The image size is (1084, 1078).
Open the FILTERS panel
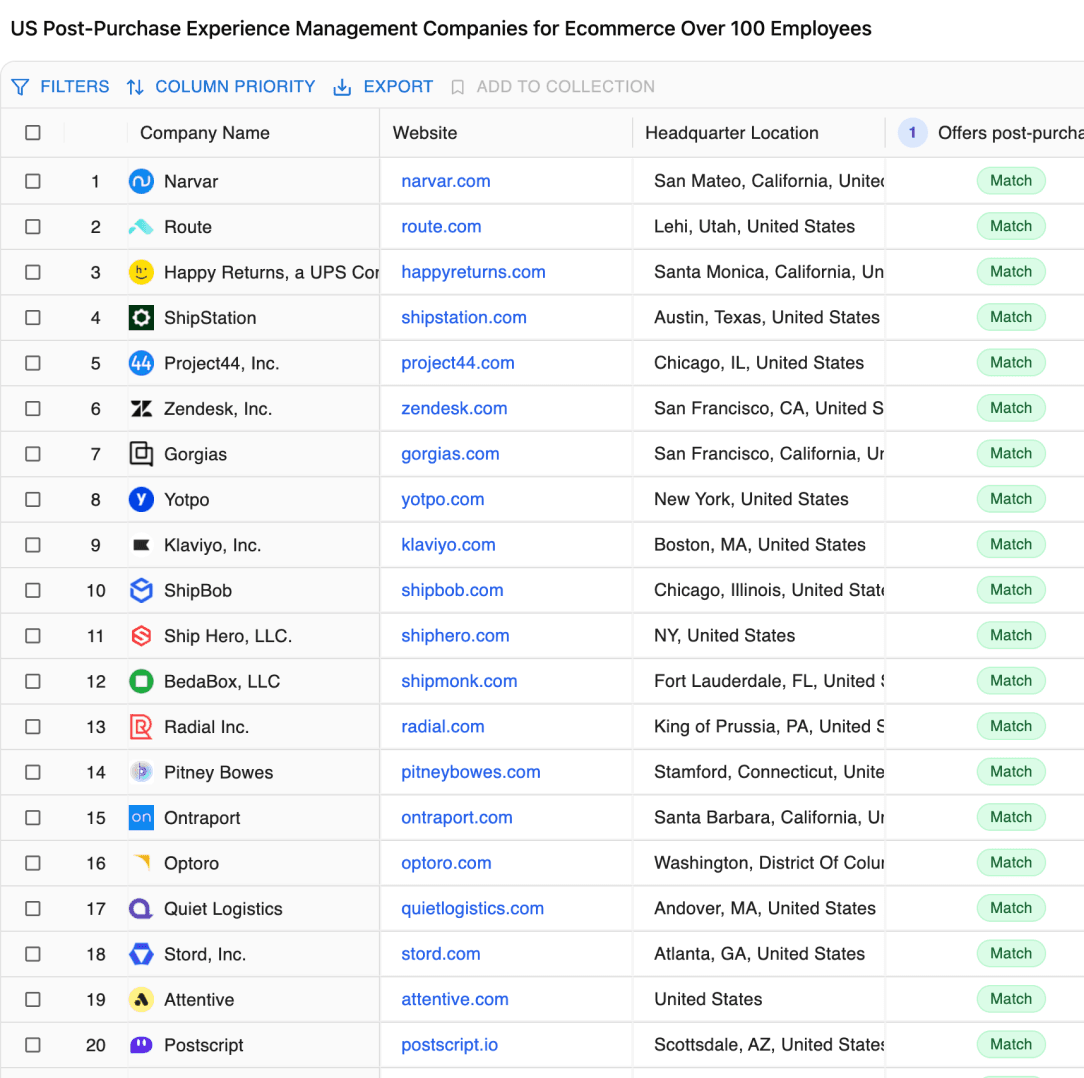tap(61, 87)
